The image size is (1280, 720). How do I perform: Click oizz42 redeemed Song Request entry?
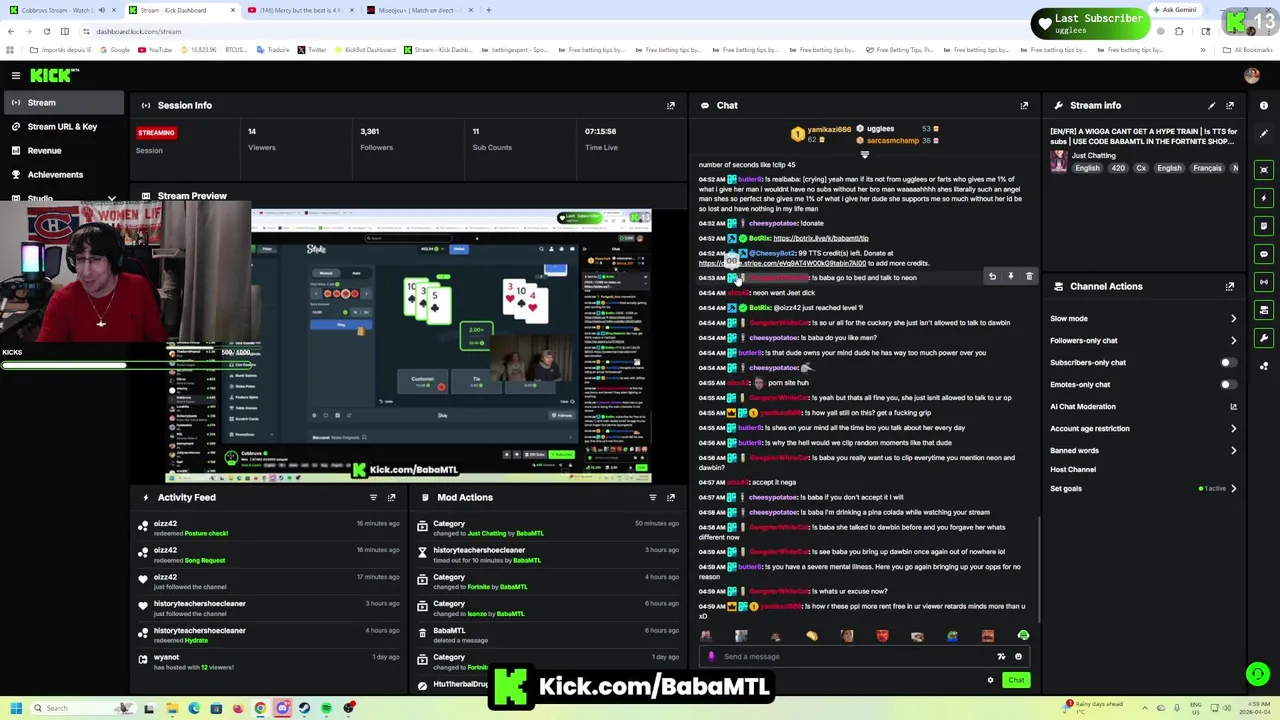click(x=272, y=555)
